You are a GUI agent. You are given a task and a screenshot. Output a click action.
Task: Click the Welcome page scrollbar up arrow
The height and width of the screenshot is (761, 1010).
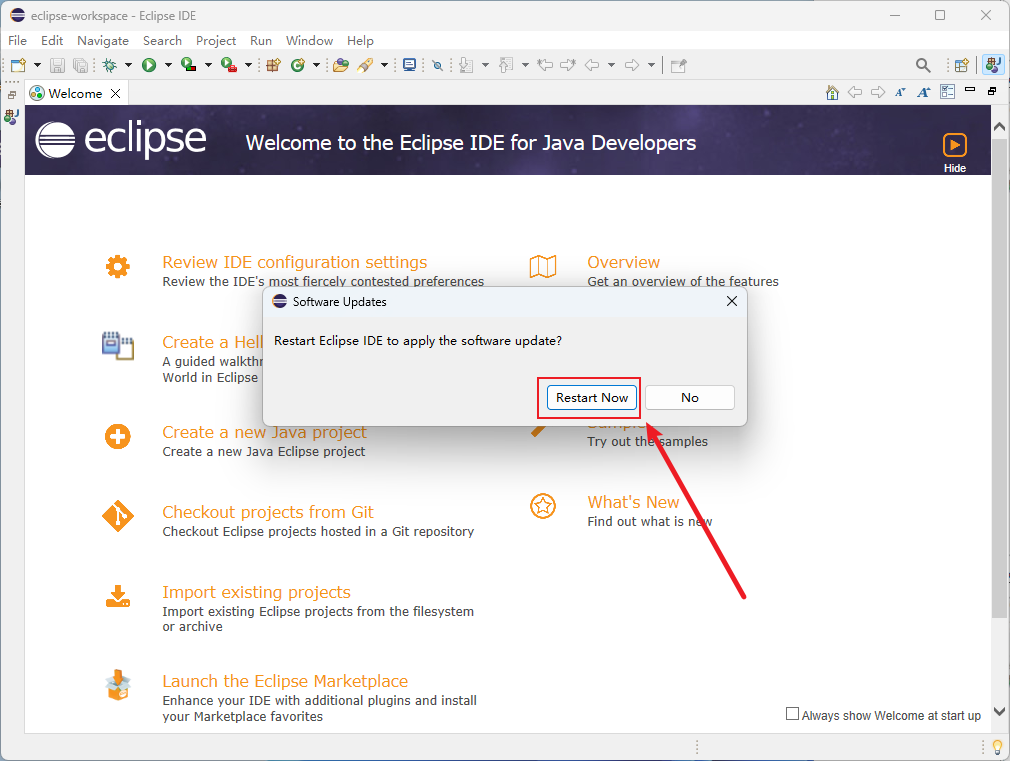tap(999, 126)
